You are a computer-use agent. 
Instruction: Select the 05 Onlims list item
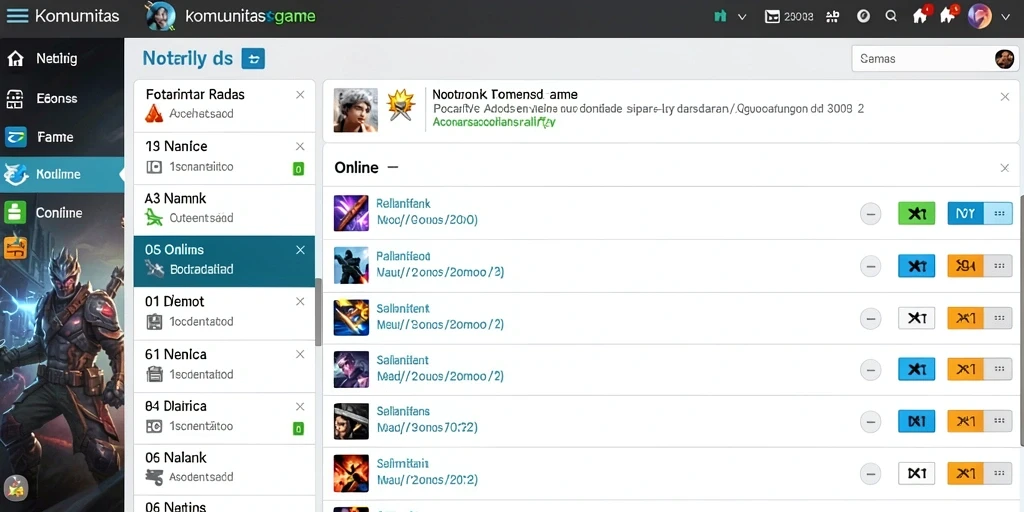(224, 261)
